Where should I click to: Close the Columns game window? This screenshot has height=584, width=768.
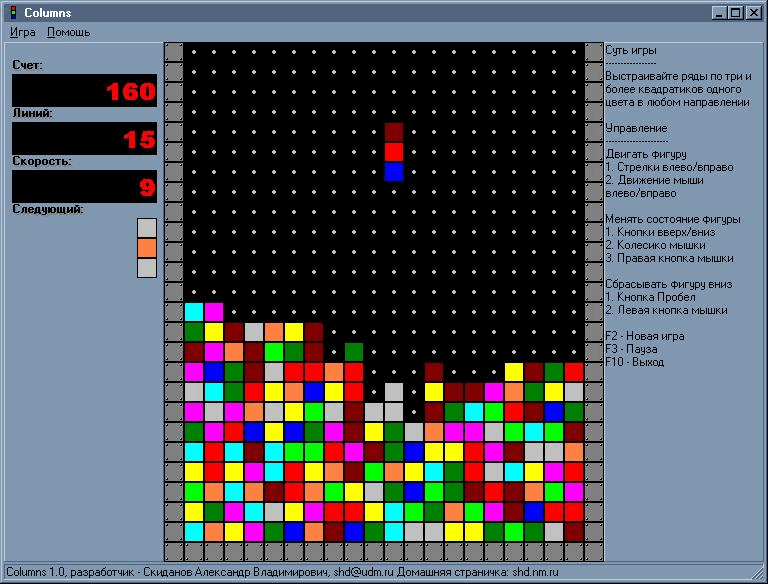pos(753,12)
